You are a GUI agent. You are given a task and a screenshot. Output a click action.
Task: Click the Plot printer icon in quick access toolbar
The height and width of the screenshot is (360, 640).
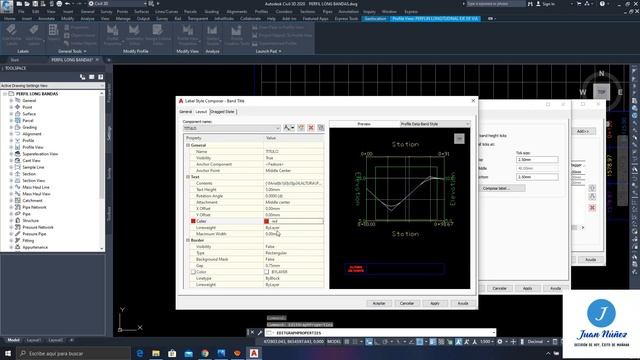pyautogui.click(x=59, y=4)
